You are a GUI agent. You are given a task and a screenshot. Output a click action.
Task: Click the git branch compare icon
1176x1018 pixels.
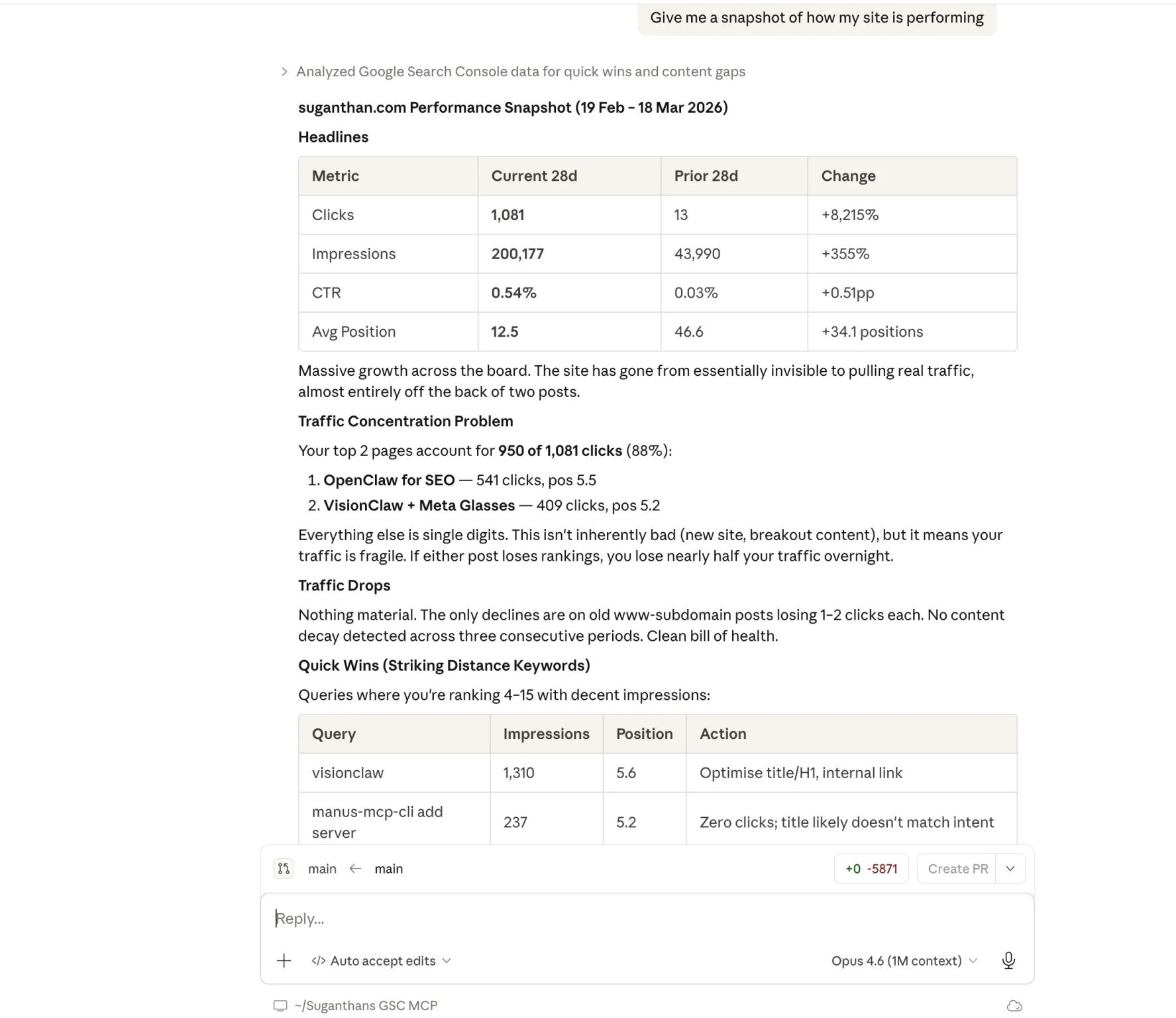[284, 868]
